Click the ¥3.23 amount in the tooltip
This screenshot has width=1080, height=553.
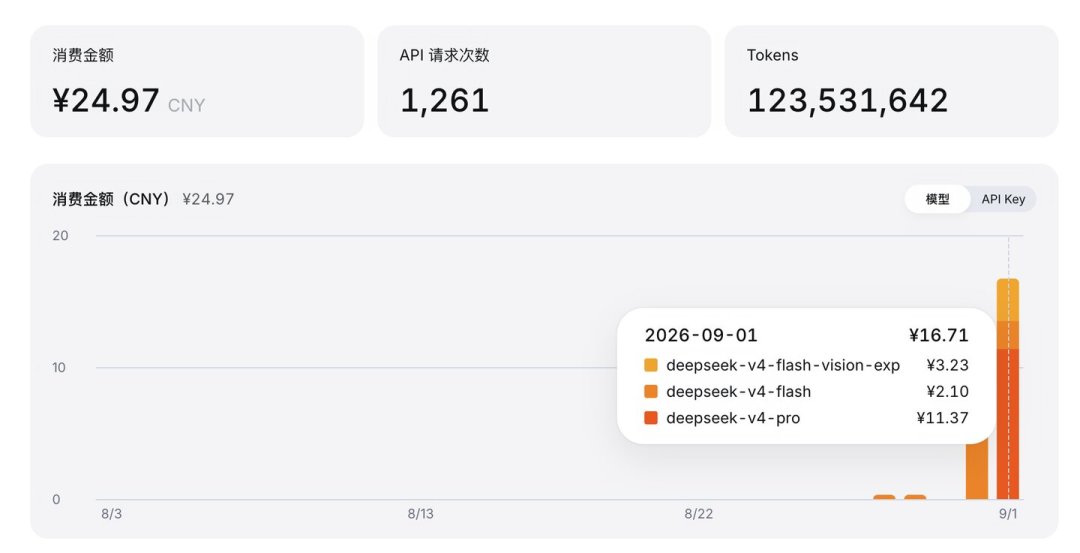click(x=947, y=365)
